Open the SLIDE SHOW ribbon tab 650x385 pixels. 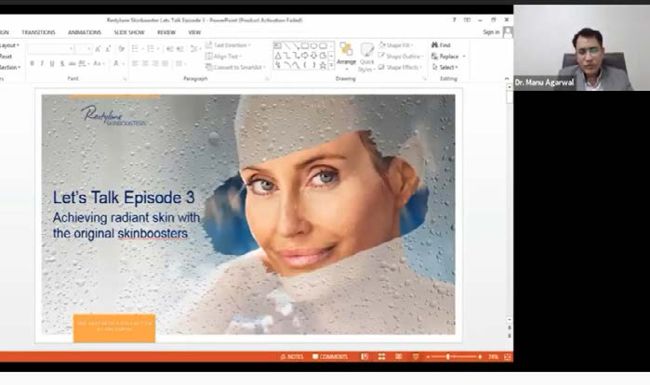coord(129,32)
